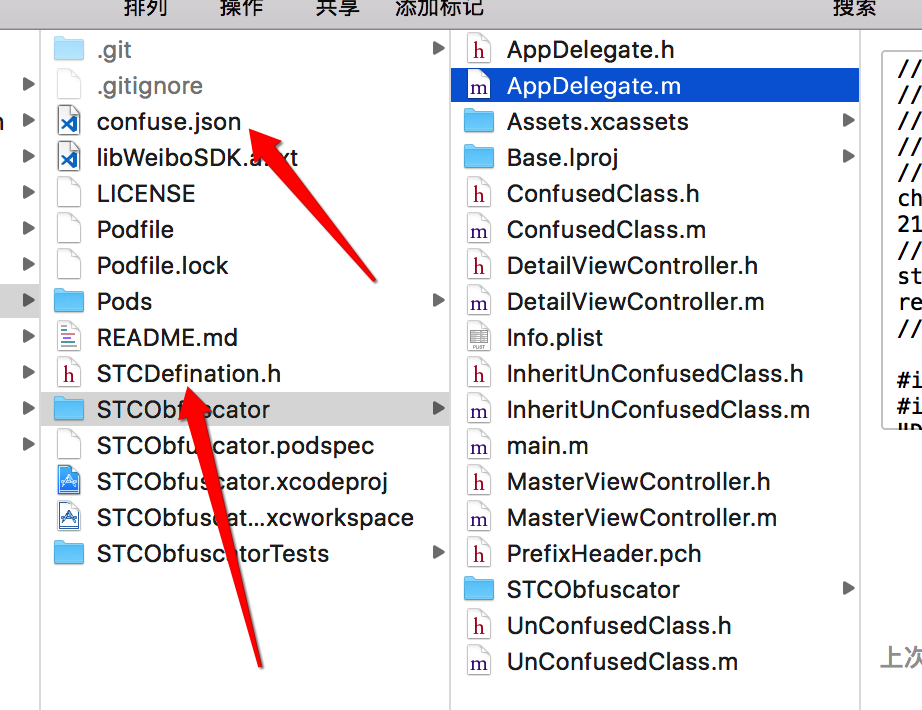The width and height of the screenshot is (922, 710).
Task: Click the Assets.xcassets folder icon
Action: pyautogui.click(x=479, y=122)
